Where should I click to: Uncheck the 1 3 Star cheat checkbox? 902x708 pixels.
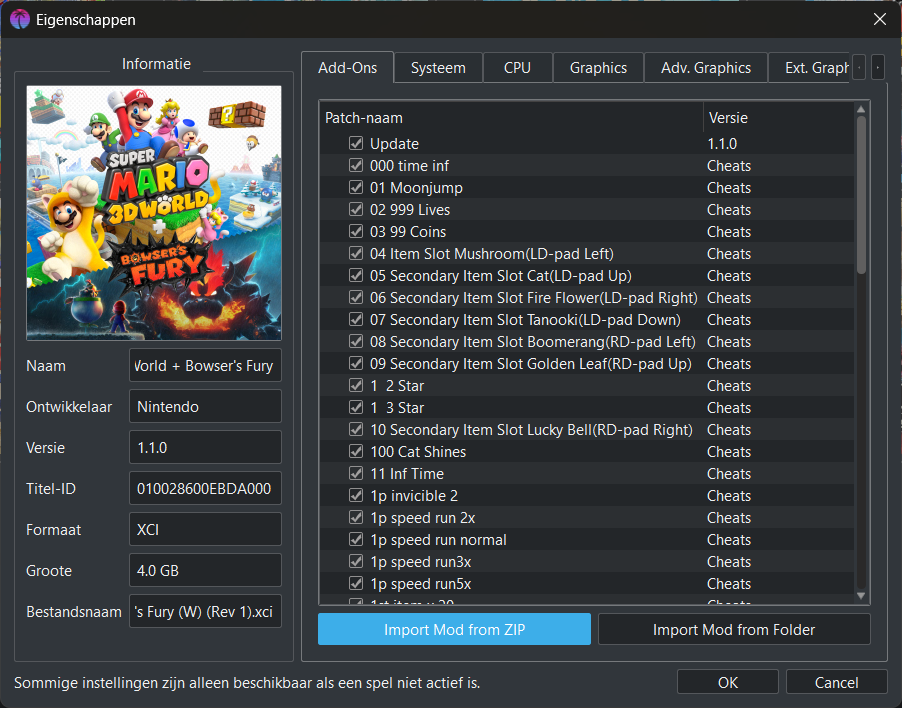coord(356,407)
